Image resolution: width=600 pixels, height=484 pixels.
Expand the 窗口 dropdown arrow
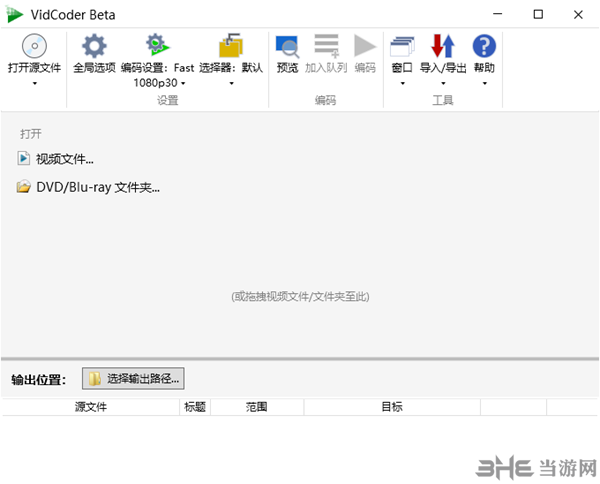(x=403, y=83)
